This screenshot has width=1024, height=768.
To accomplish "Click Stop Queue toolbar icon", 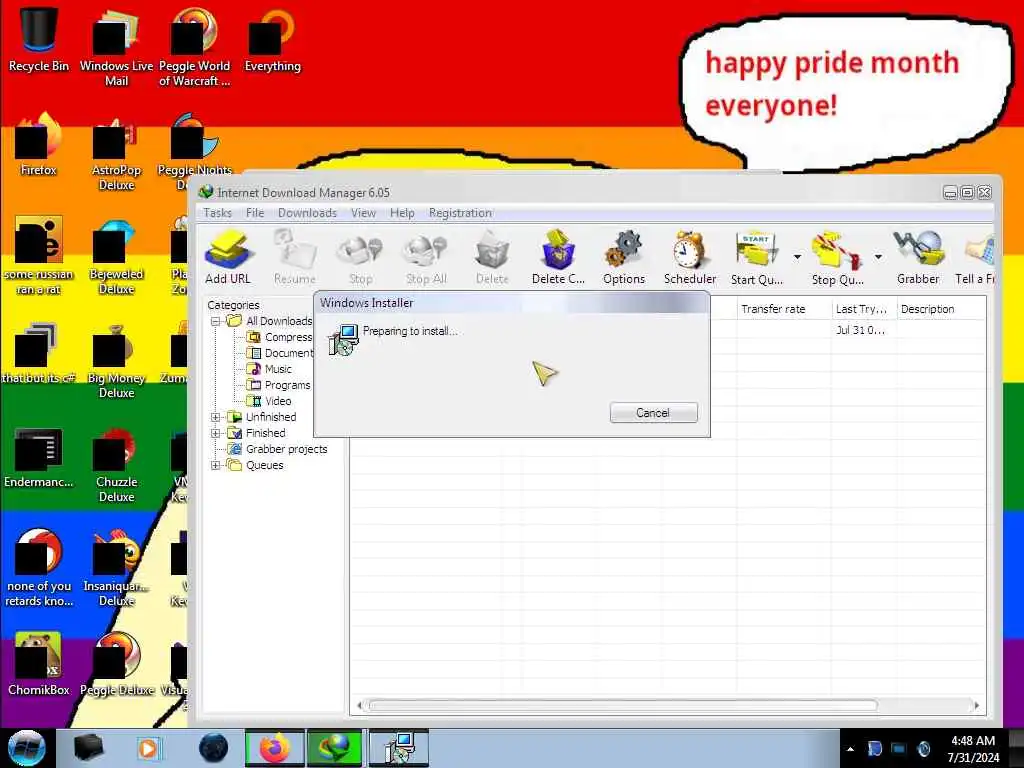I will coord(837,257).
